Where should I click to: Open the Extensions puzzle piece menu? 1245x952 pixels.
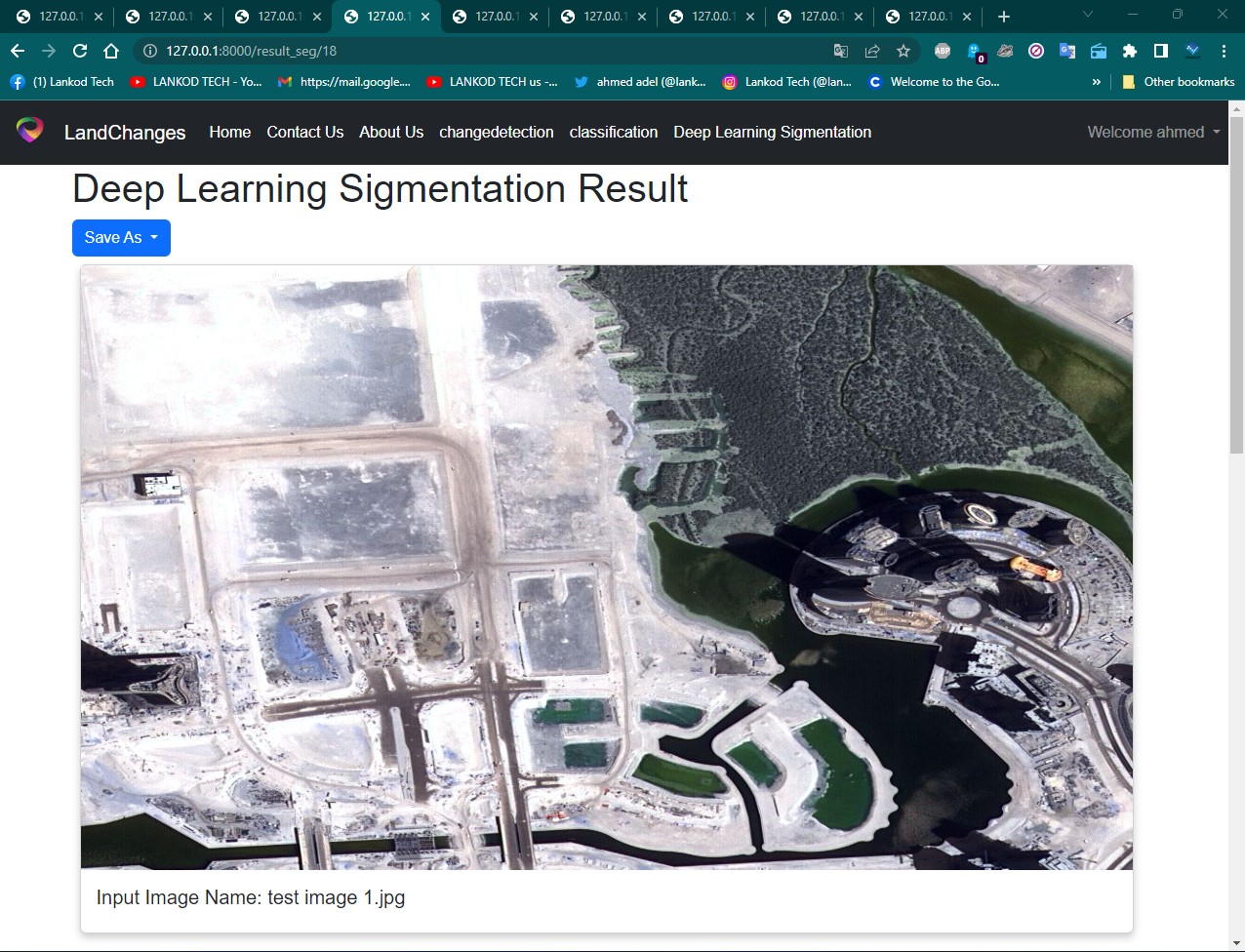(x=1130, y=51)
